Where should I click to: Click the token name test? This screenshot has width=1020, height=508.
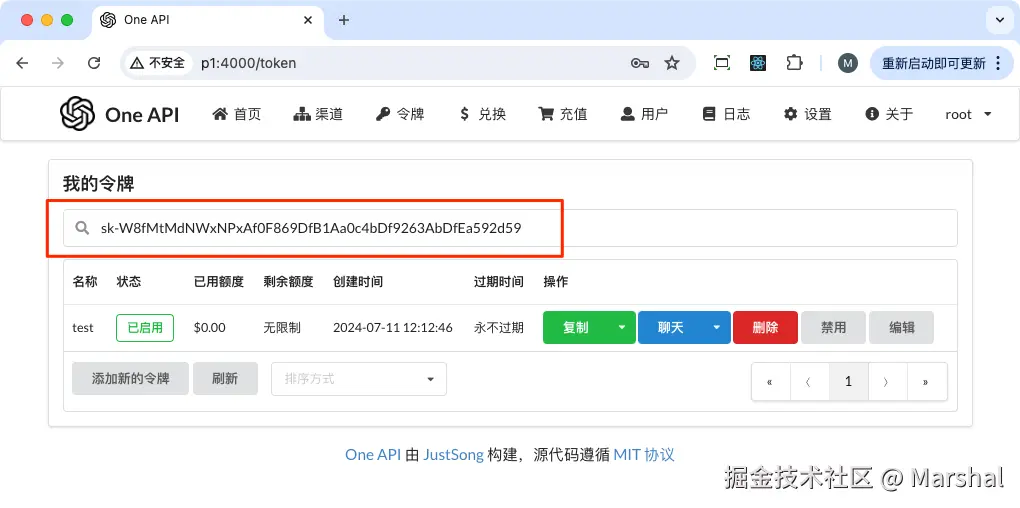pos(83,328)
